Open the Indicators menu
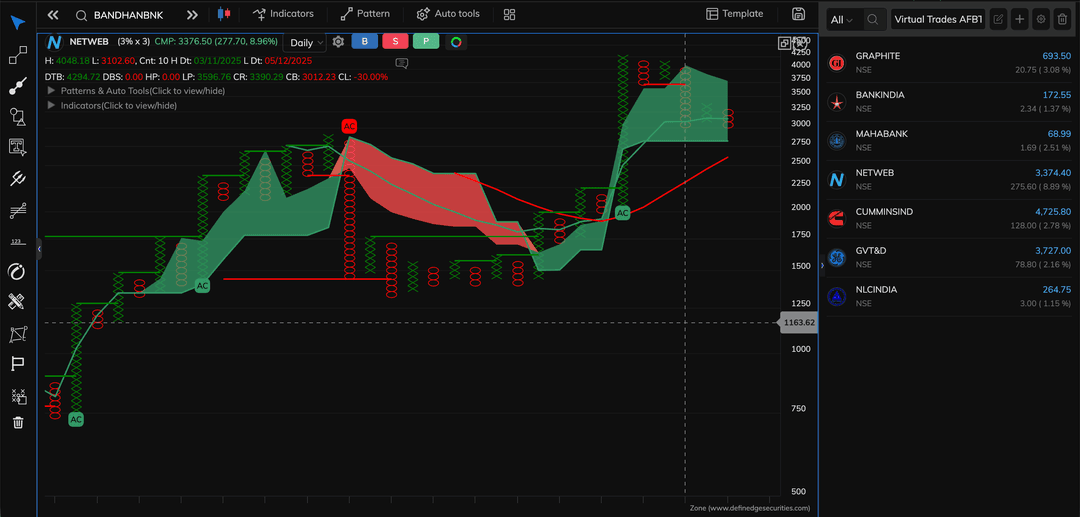 tap(283, 14)
